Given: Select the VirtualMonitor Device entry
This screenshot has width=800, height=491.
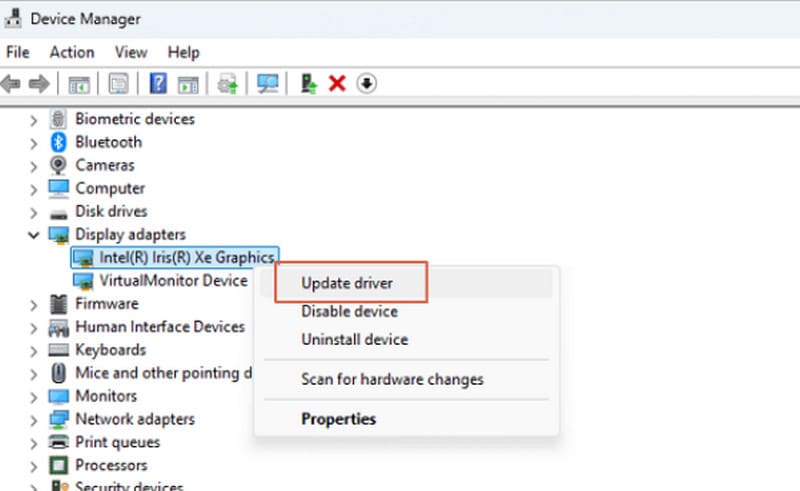Looking at the screenshot, I should 173,281.
